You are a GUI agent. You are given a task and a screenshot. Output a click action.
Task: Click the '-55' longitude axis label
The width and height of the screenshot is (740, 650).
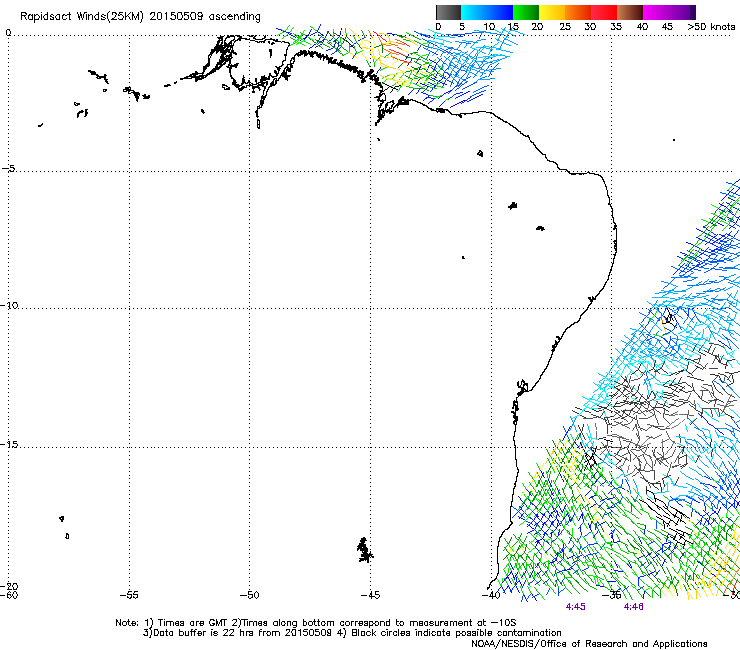point(129,595)
